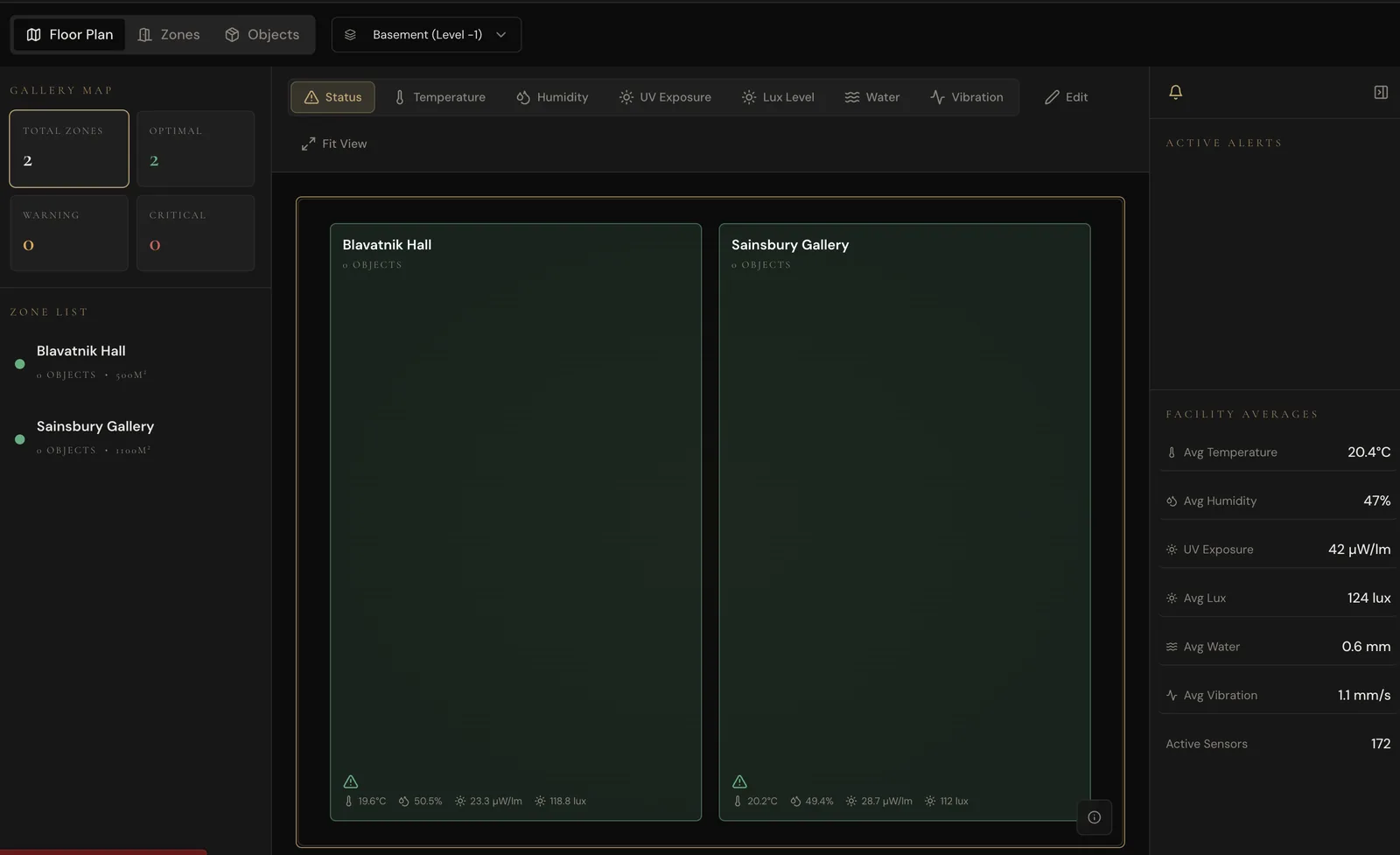Click the droplet icon beside Avg Humidity
The width and height of the screenshot is (1400, 855).
coord(1172,501)
